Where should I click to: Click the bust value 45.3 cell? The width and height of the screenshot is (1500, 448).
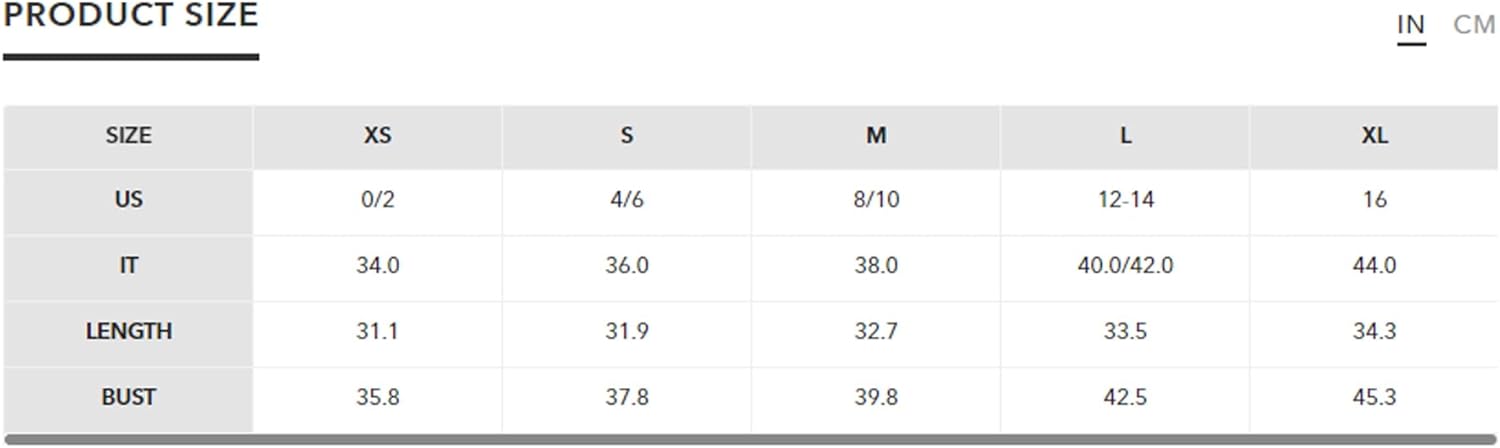pos(1374,398)
